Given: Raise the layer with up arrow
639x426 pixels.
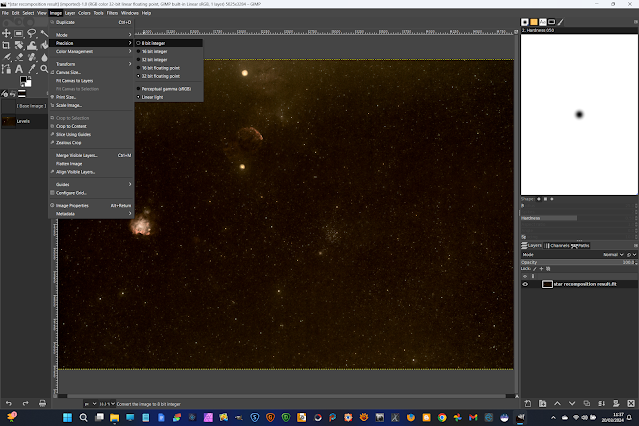Looking at the screenshot, I should click(x=557, y=403).
